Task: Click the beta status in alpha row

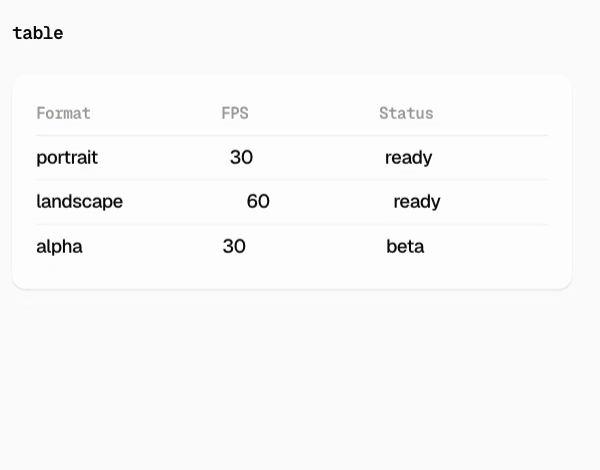Action: point(405,246)
